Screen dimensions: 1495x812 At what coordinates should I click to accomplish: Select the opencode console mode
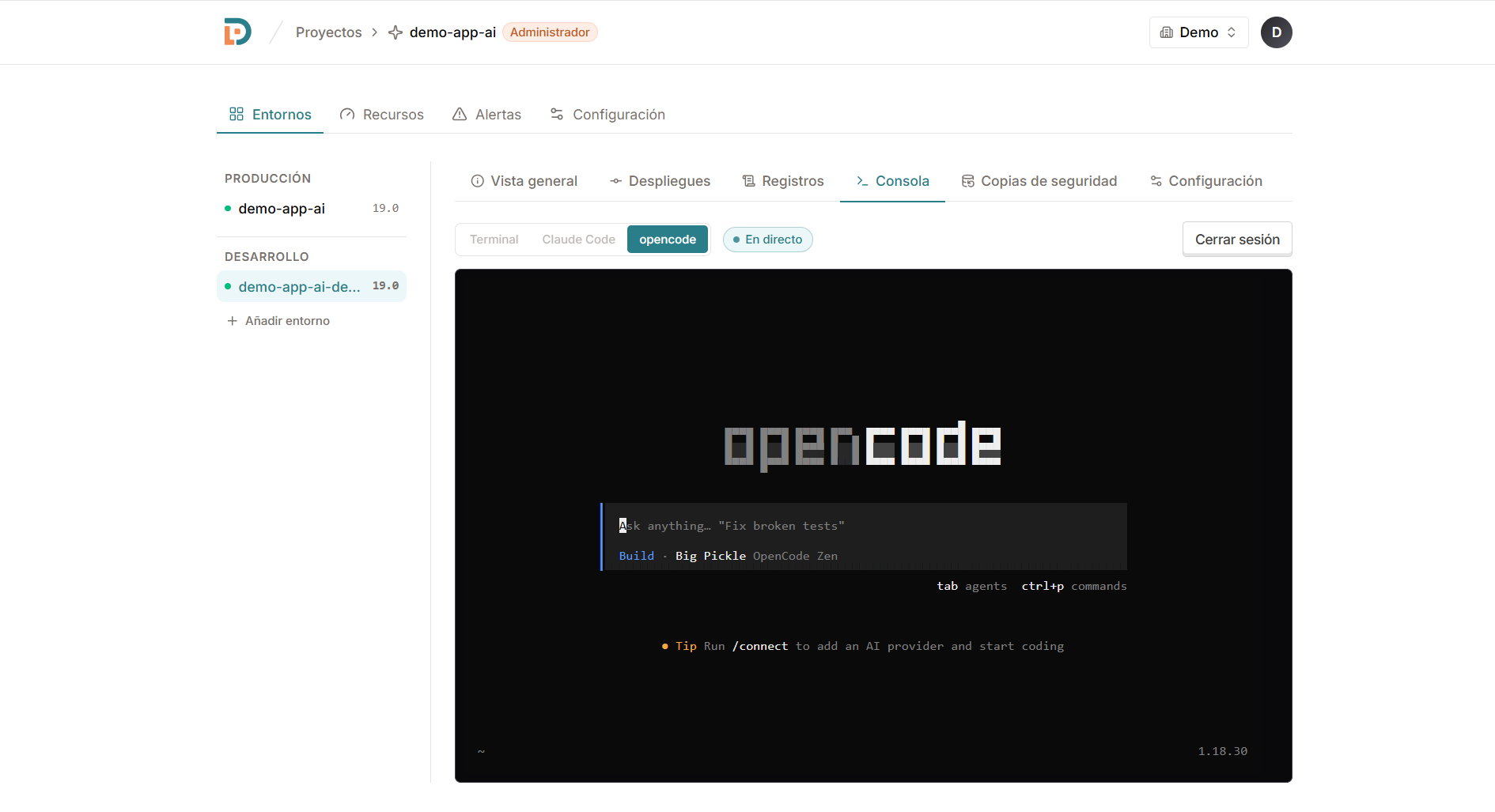click(x=668, y=240)
